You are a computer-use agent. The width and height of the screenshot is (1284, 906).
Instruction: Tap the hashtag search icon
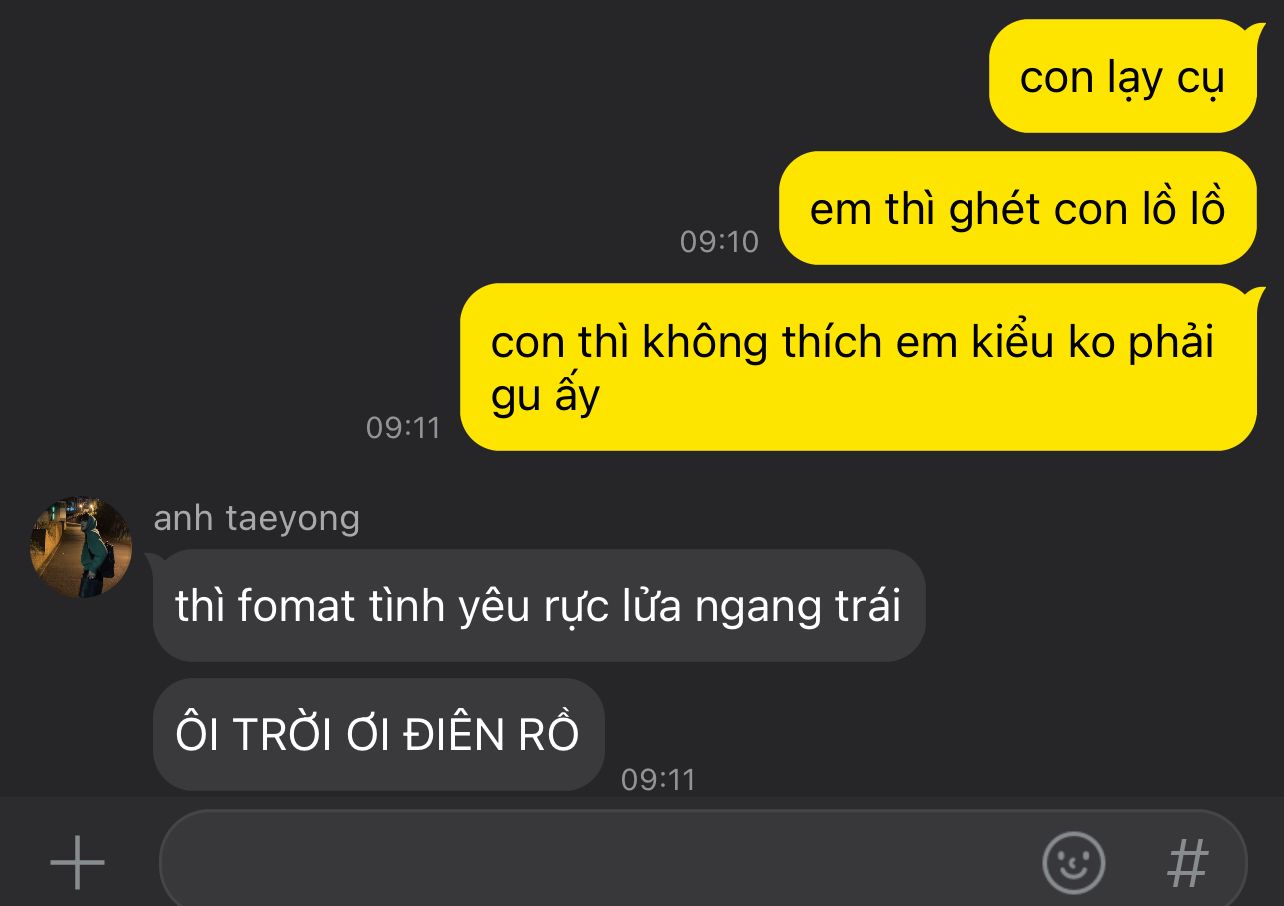point(1188,862)
